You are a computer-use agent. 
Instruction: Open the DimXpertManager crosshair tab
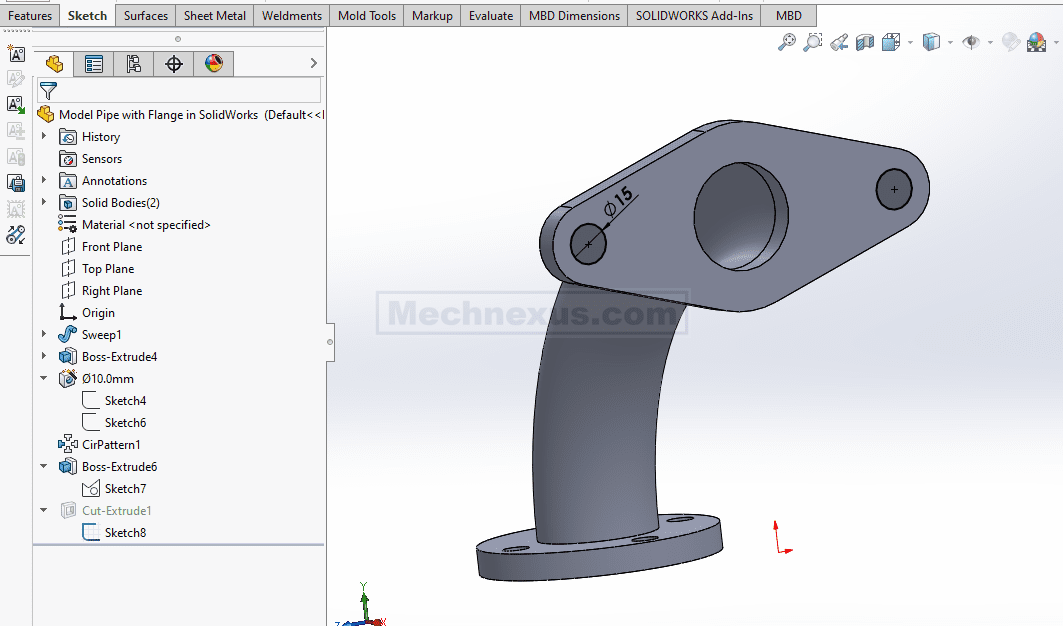pyautogui.click(x=174, y=64)
